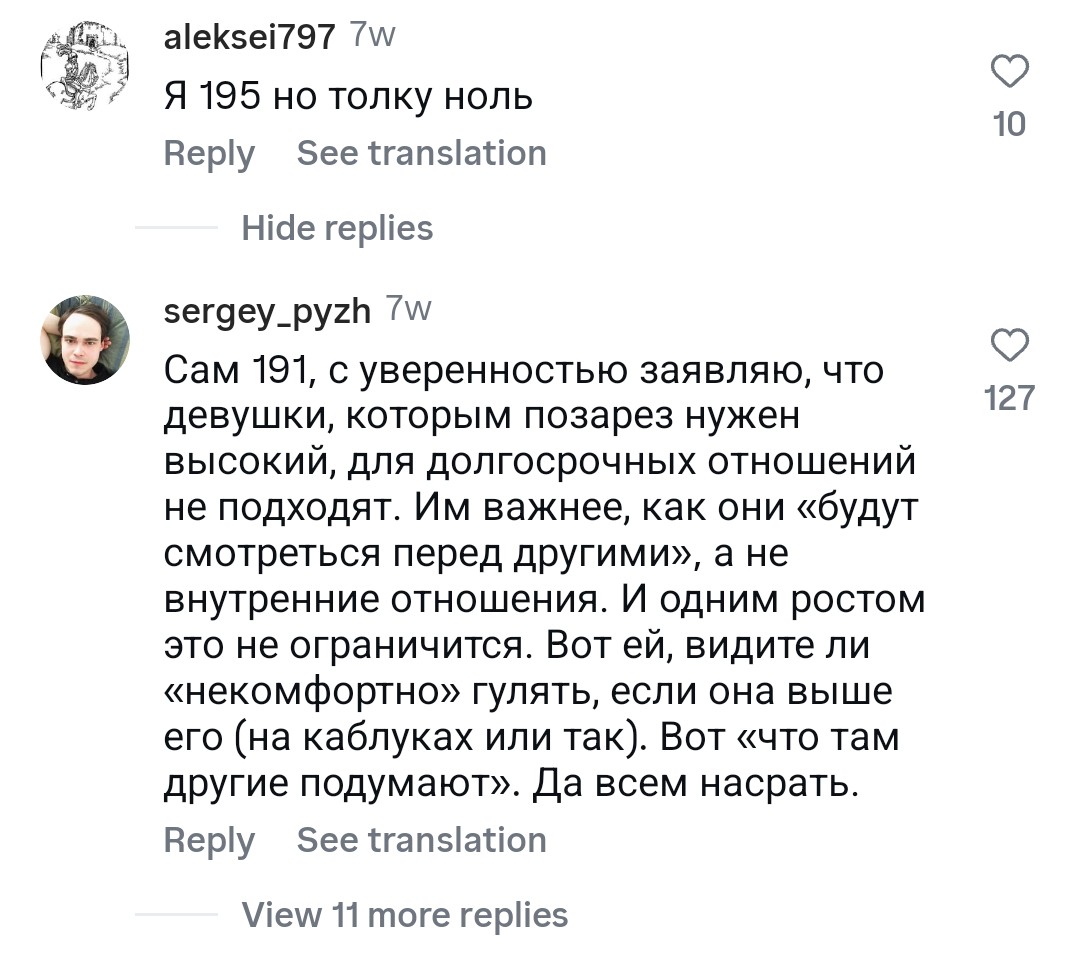Expand View 11 more replies
The image size is (1080, 962).
point(404,915)
